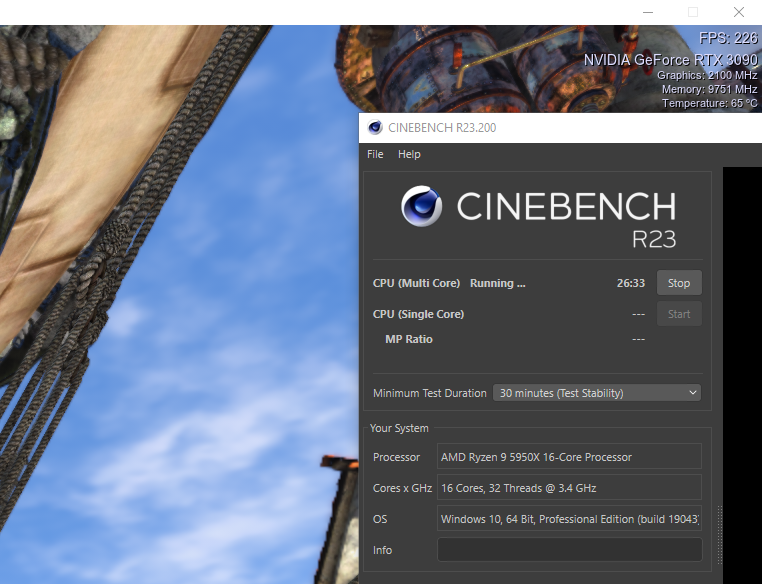This screenshot has height=584, width=762.
Task: Click the CPU (Multi Core) label
Action: (416, 283)
